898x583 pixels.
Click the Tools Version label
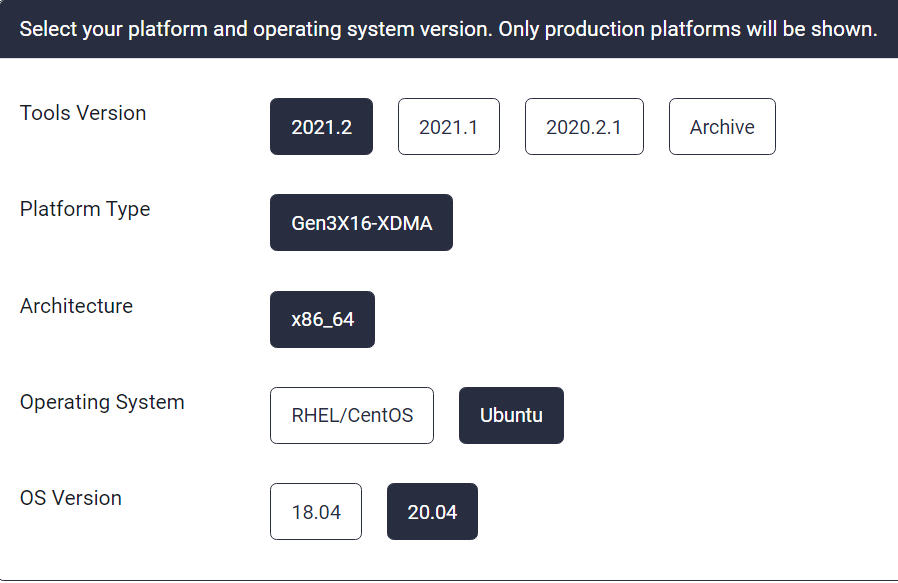(x=83, y=113)
